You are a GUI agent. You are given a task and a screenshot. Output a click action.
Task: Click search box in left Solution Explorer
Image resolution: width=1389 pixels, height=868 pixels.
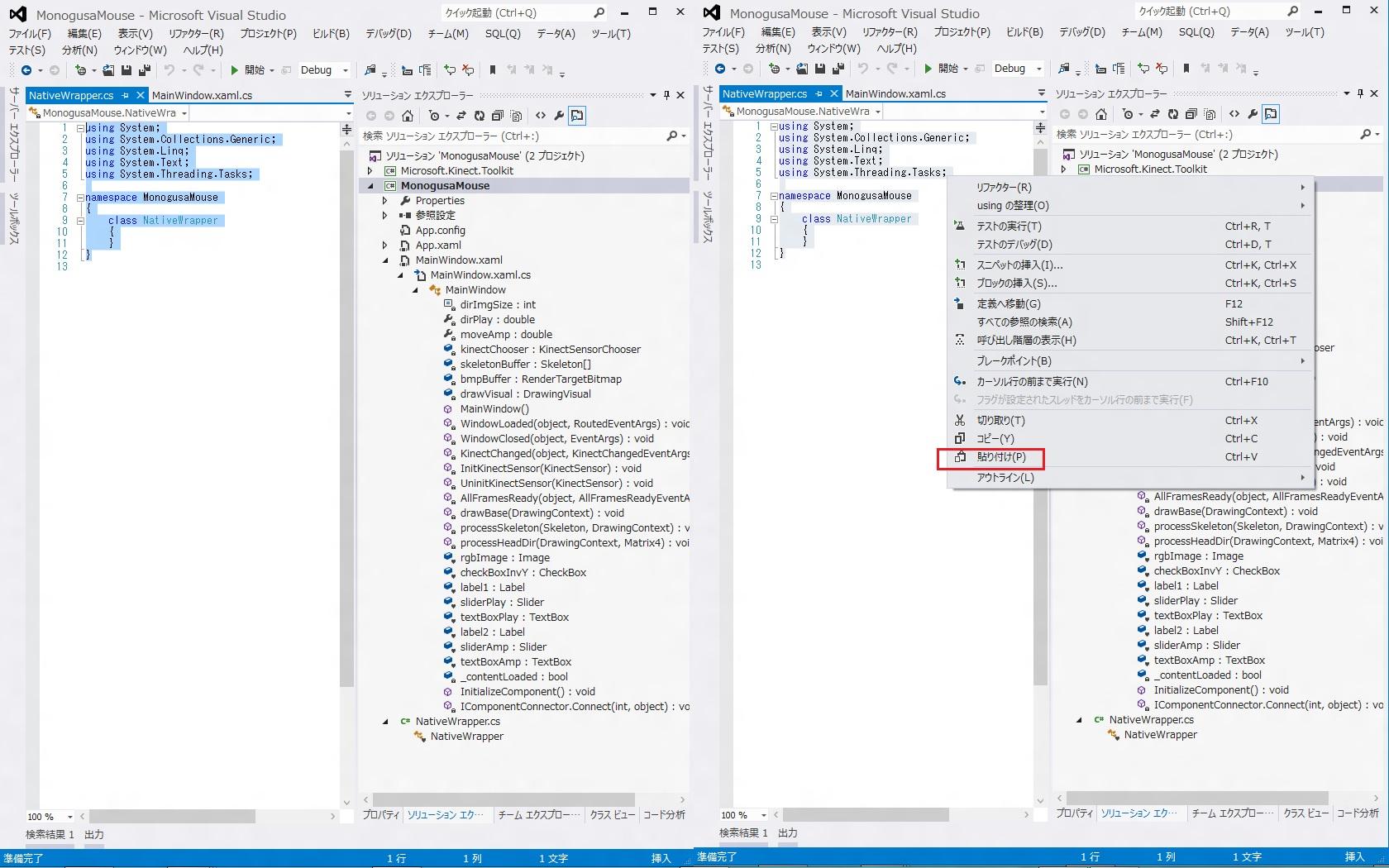coord(524,136)
